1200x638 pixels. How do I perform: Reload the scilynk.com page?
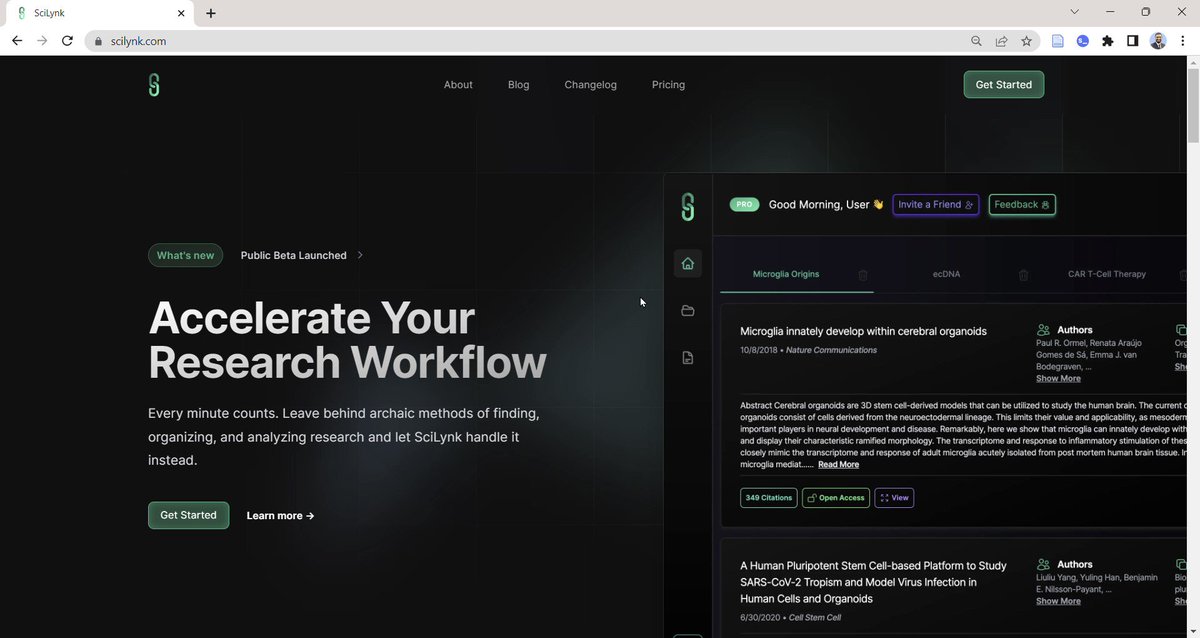tap(67, 41)
